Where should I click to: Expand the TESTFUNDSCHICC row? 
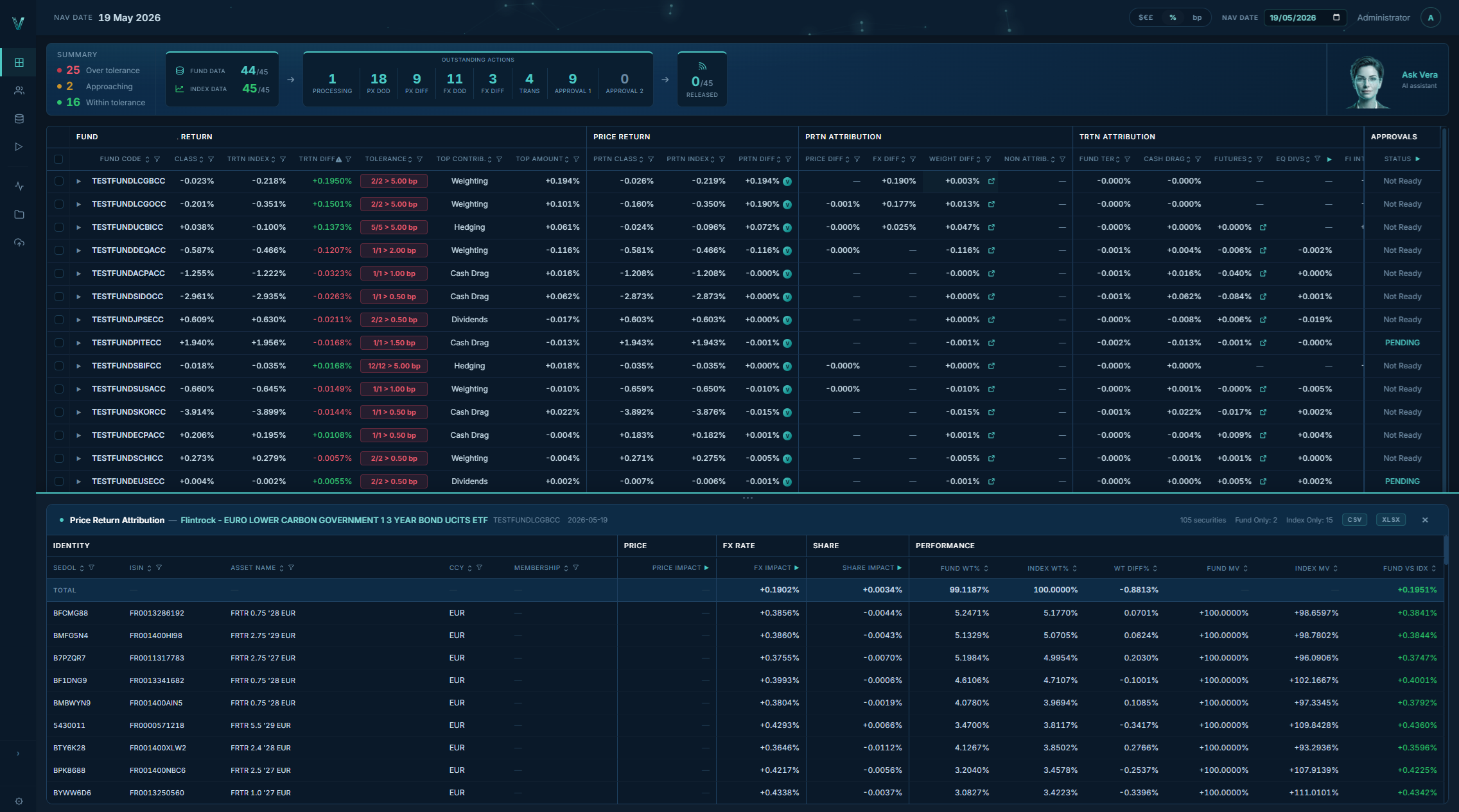78,458
